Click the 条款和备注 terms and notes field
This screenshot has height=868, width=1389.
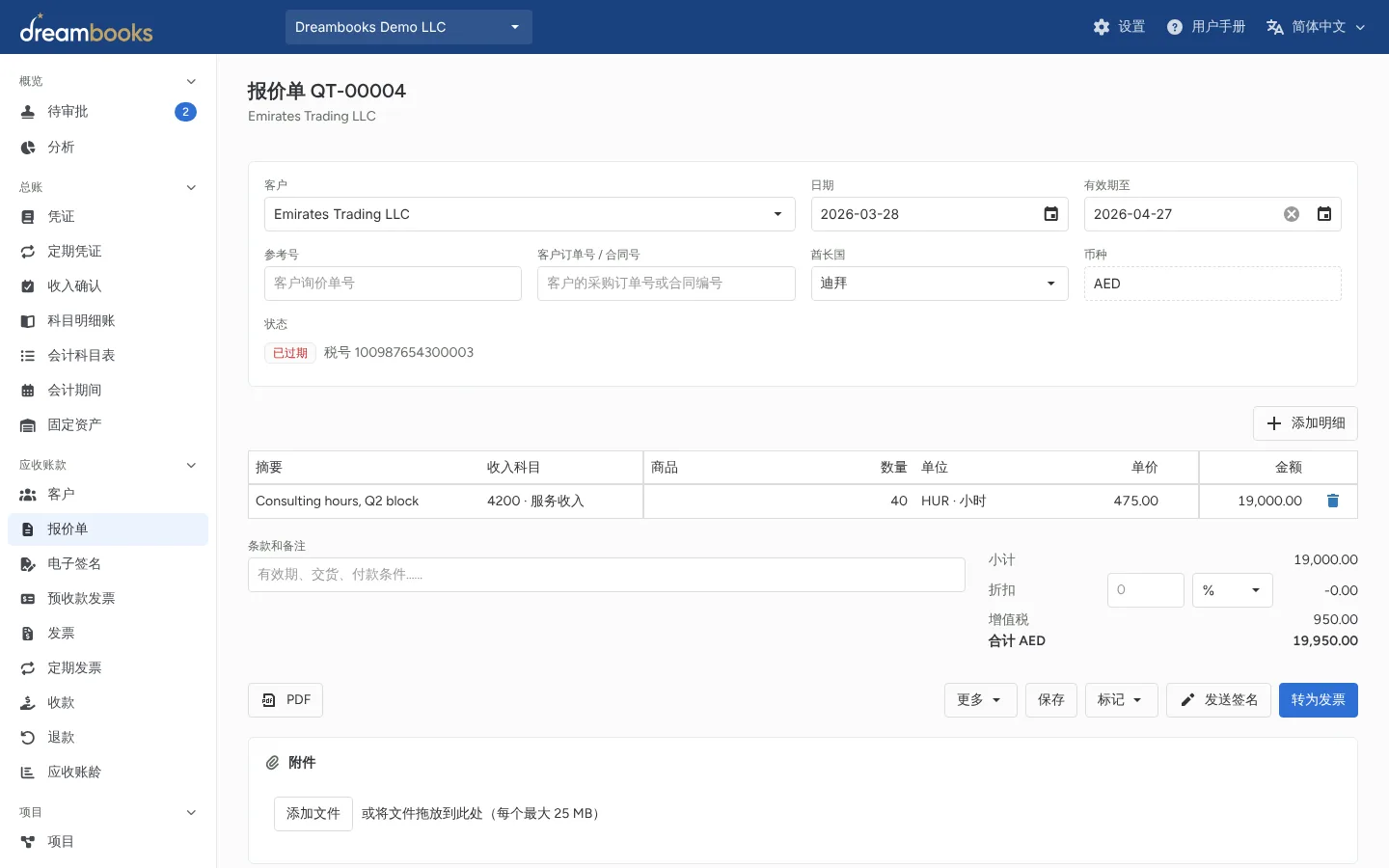[607, 575]
